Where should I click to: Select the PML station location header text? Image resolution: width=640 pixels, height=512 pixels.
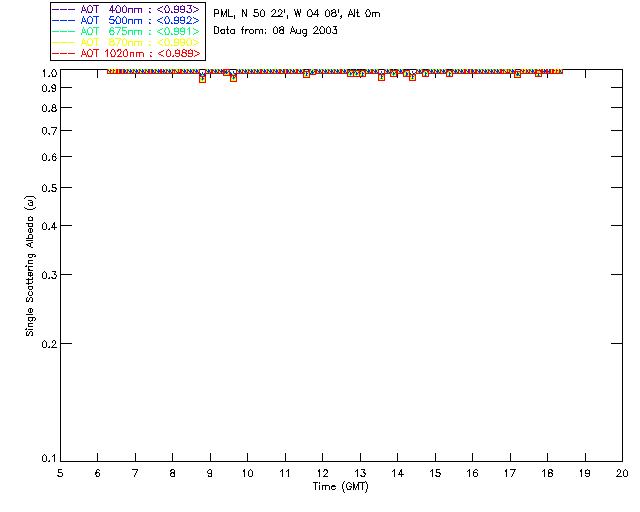click(x=297, y=14)
